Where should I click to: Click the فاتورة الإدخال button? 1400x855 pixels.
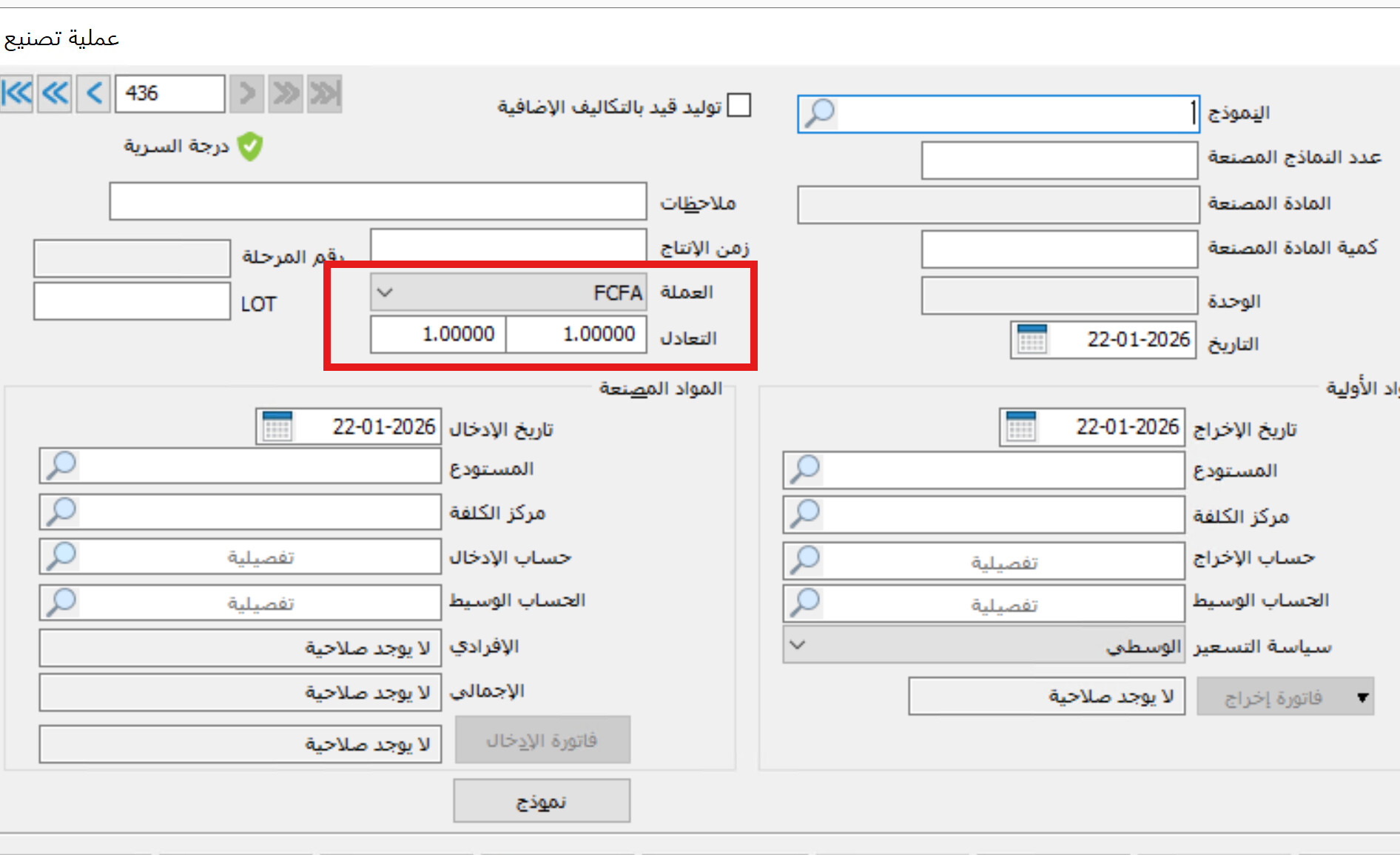pos(542,740)
